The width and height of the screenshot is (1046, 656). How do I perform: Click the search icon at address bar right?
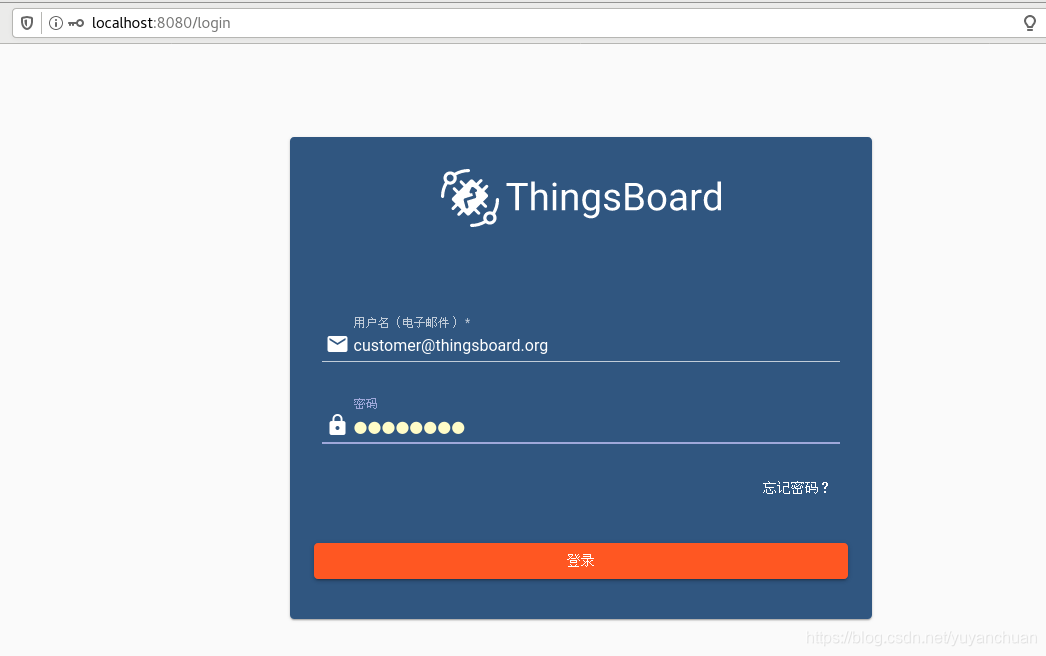coord(1029,23)
